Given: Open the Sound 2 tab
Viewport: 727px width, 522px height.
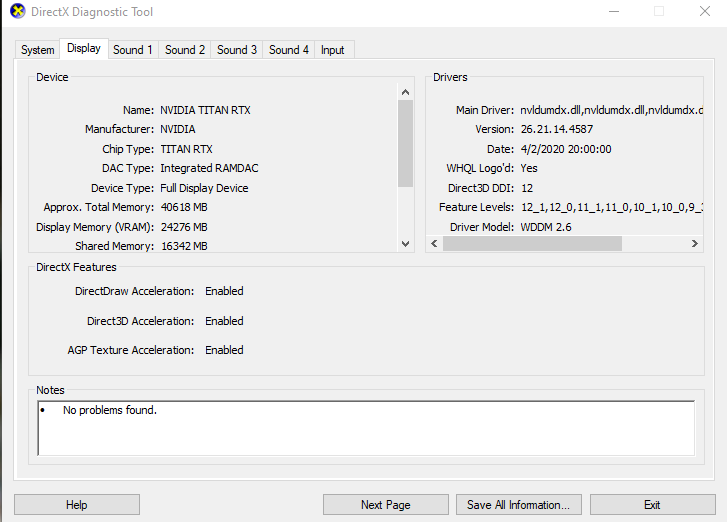Looking at the screenshot, I should click(185, 50).
